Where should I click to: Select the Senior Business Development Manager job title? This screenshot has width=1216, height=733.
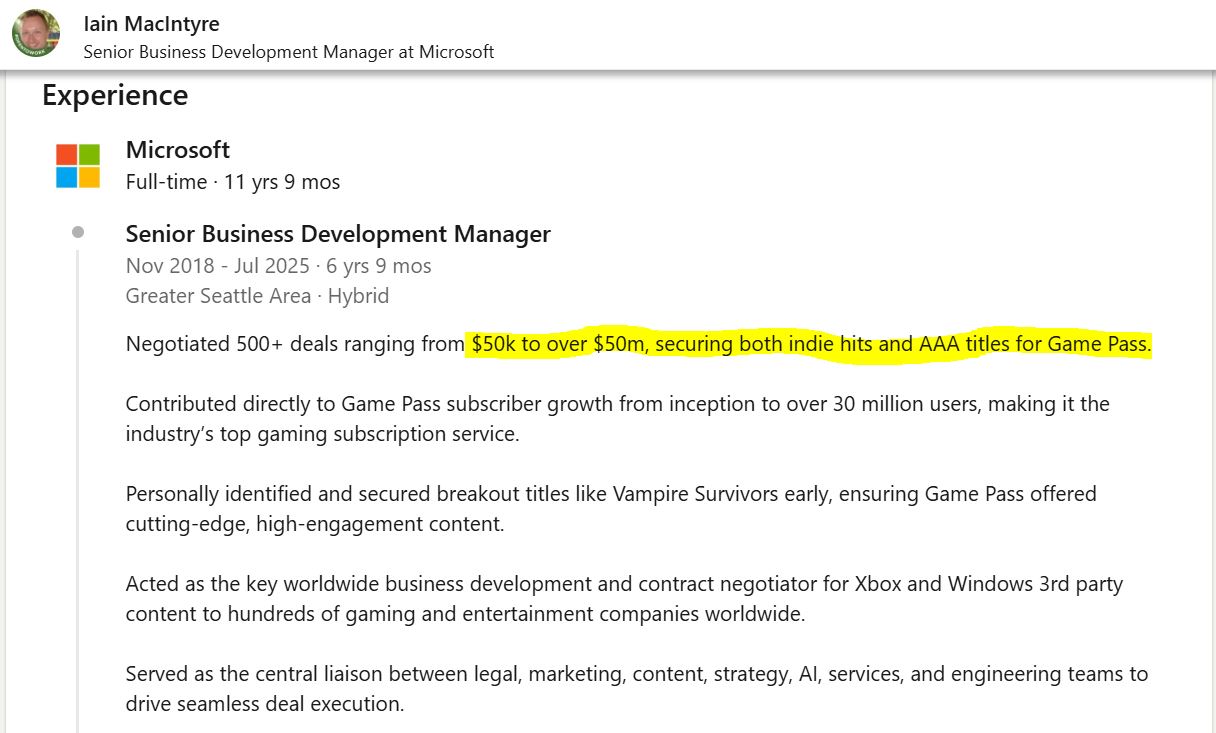pyautogui.click(x=338, y=234)
